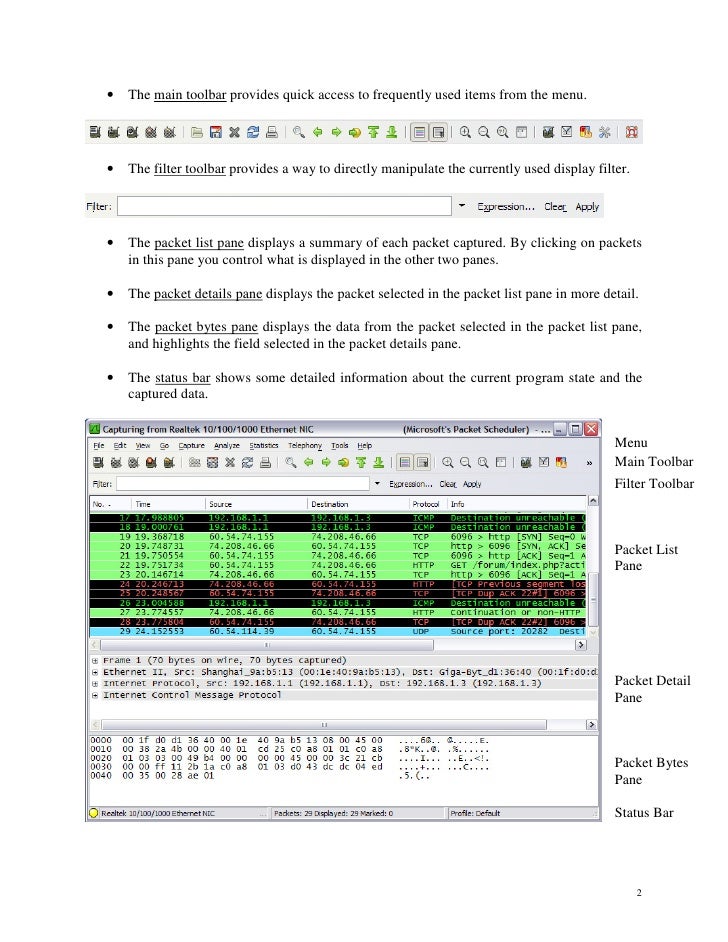Click Expression... in the Wireshark window
This screenshot has width=728, height=942.
[411, 484]
